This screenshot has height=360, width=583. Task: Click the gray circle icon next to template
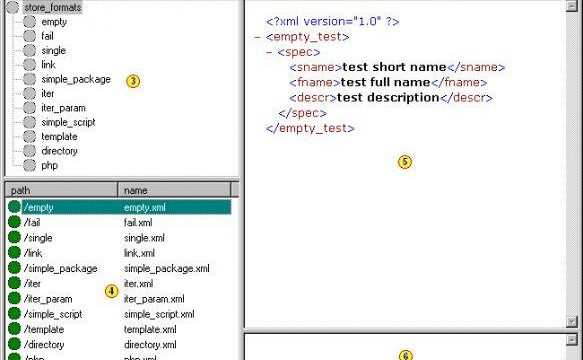29,136
